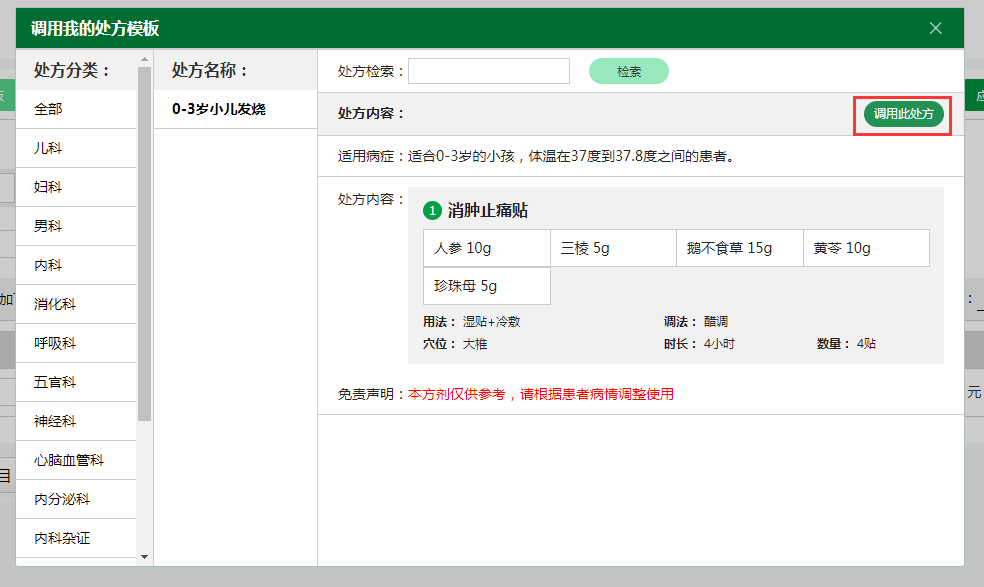
Task: Pick the 消化科 category
Action: (x=76, y=304)
